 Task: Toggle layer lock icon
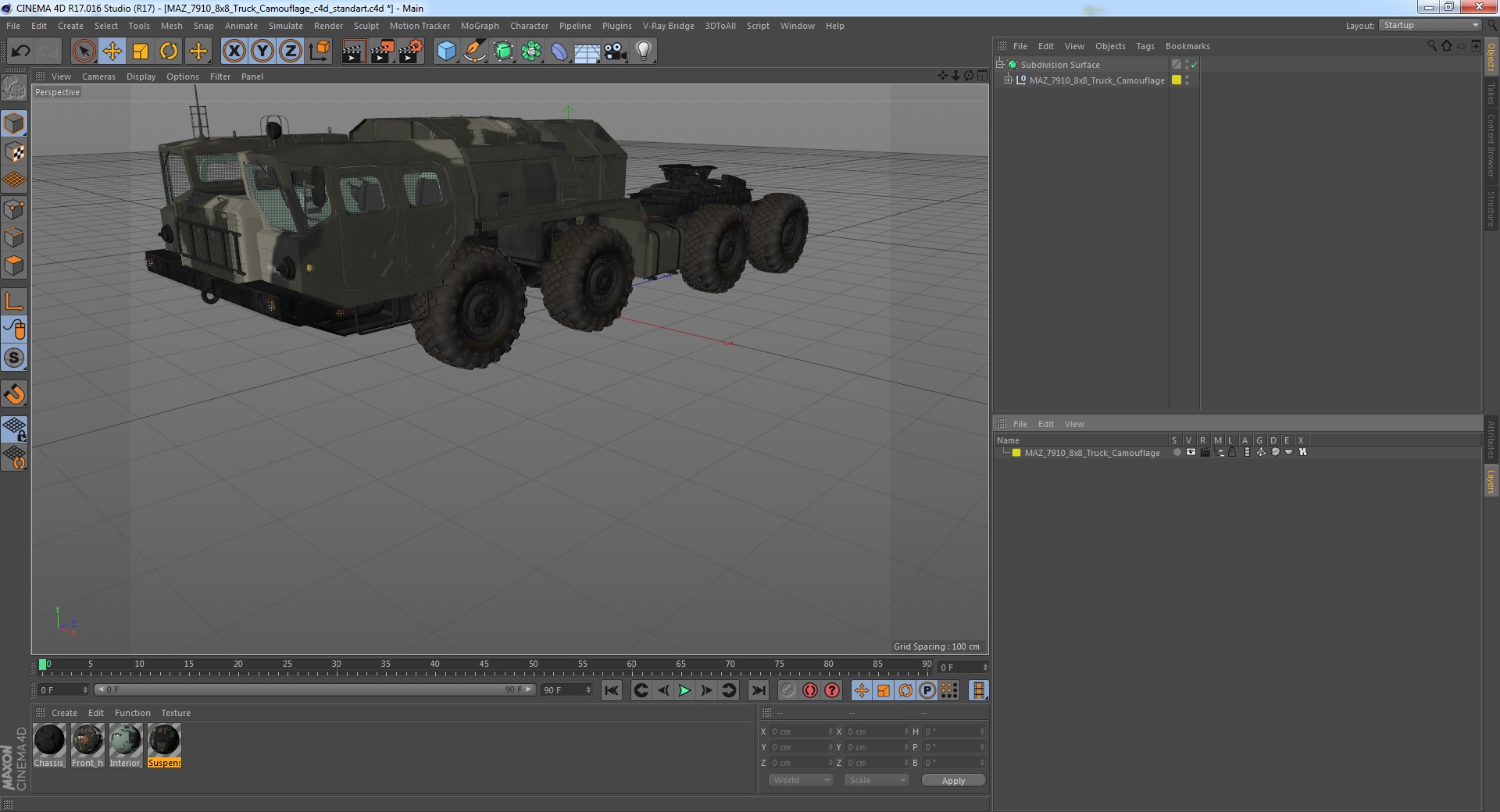[x=1232, y=452]
